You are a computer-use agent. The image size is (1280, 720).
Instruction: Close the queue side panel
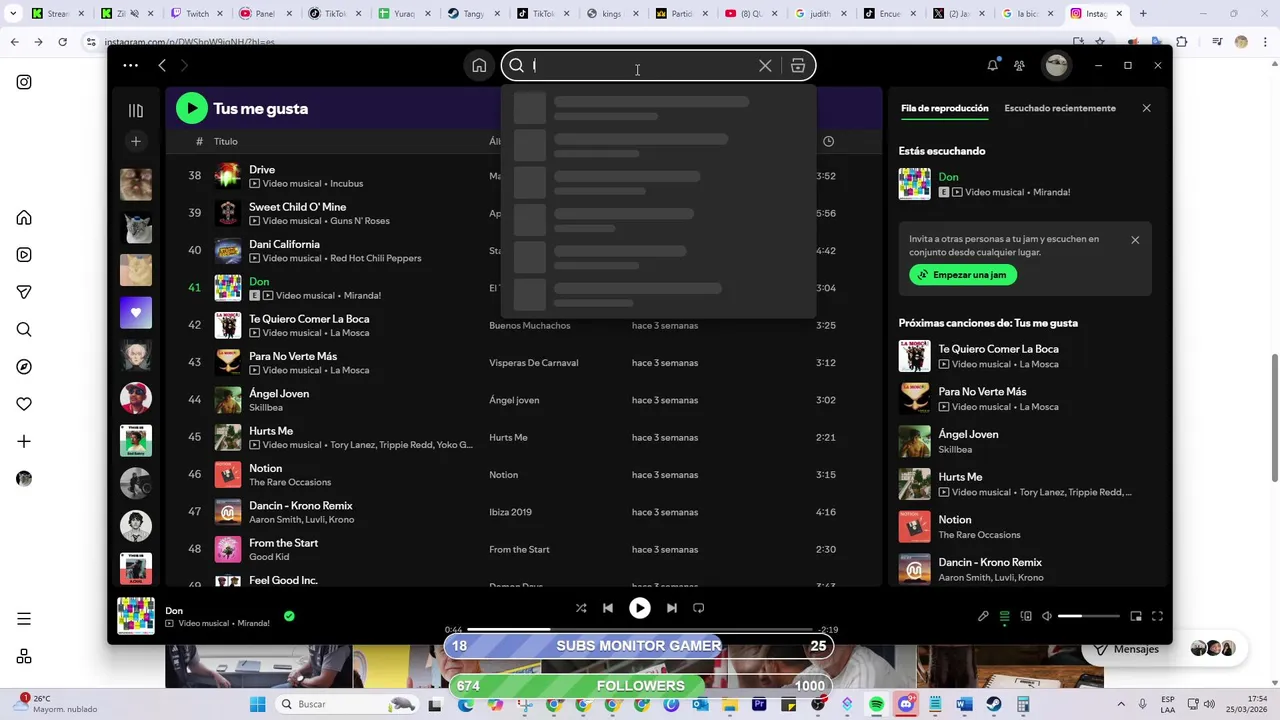click(x=1147, y=108)
